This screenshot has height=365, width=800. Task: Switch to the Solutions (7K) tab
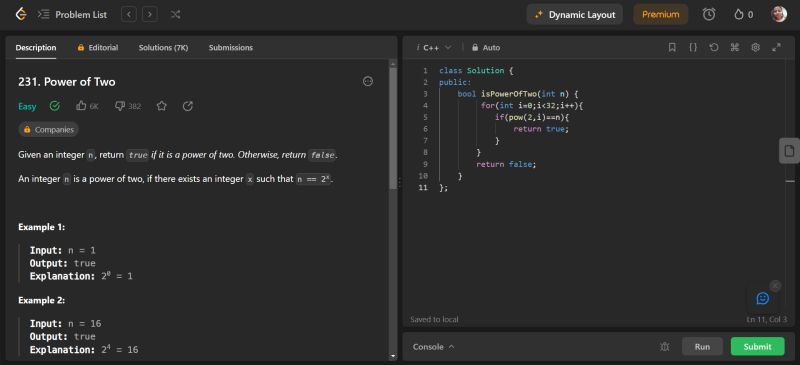[x=163, y=47]
